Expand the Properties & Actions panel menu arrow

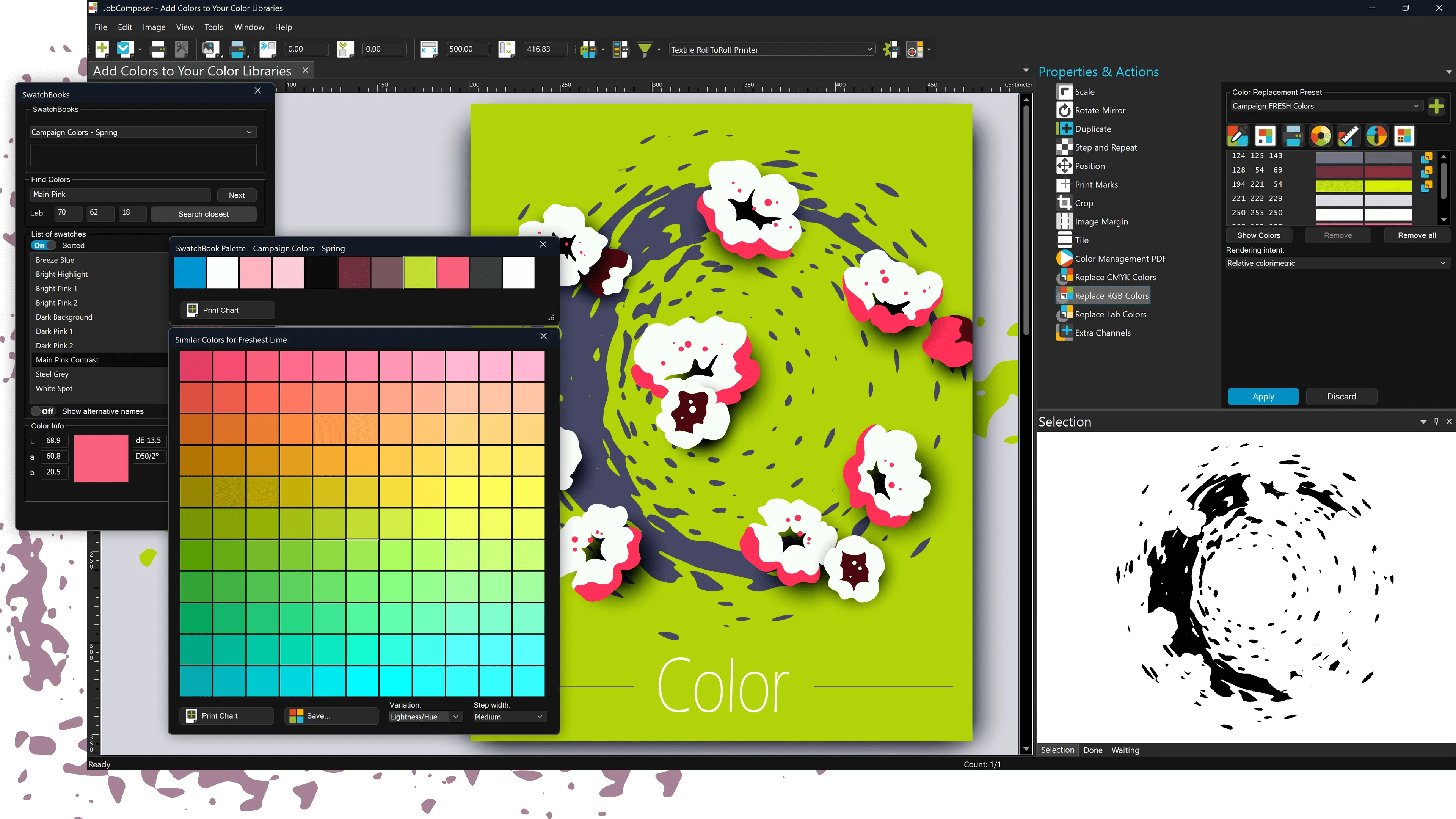click(1449, 72)
